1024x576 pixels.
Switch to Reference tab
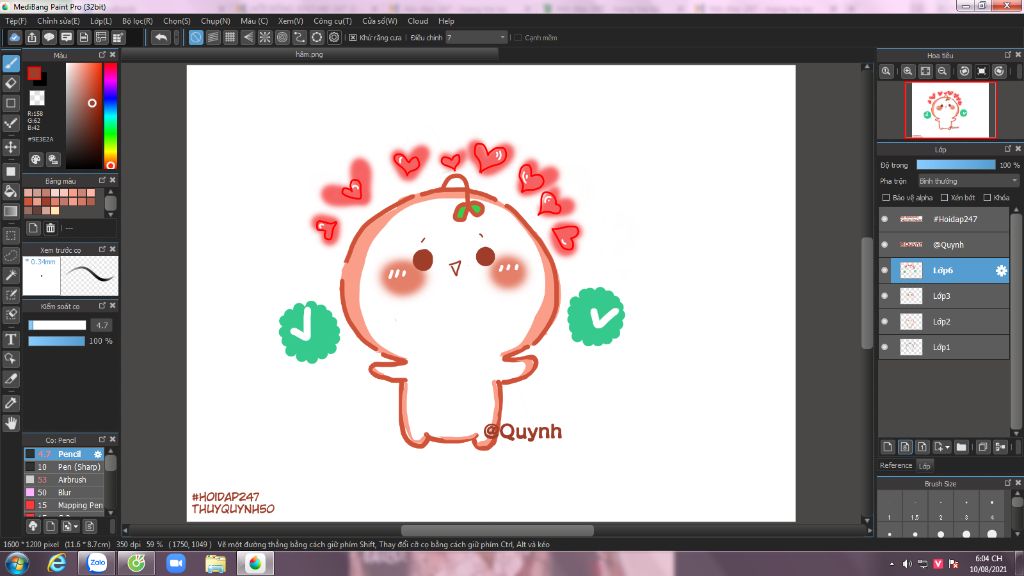coord(895,466)
